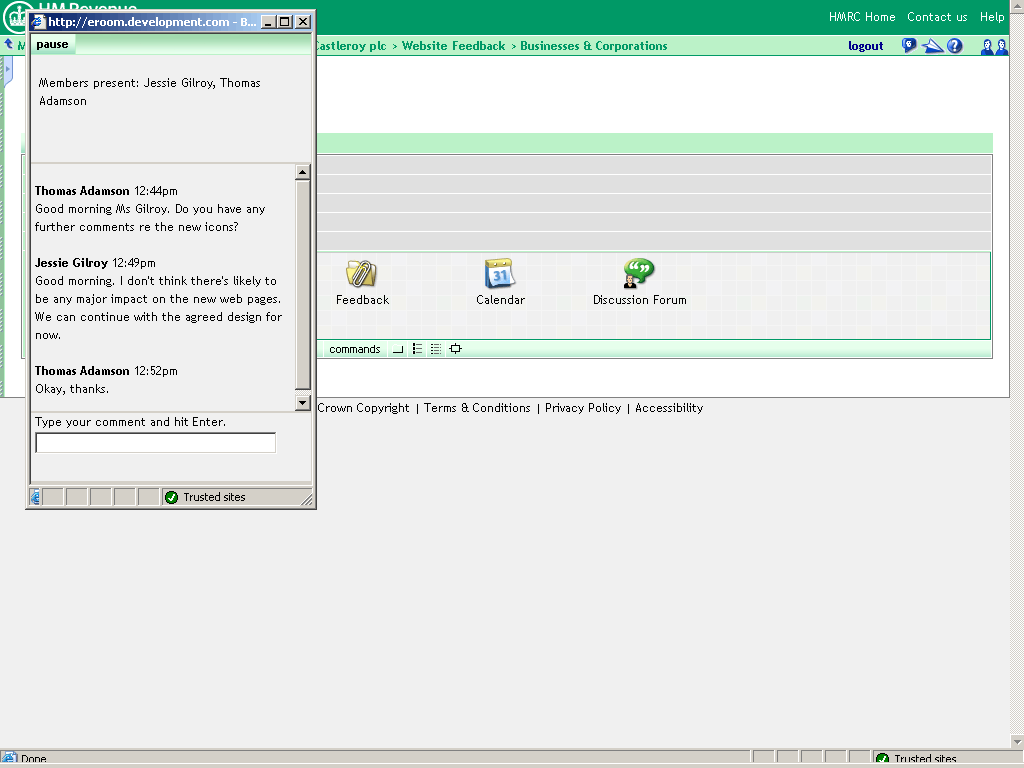Click the chat scrollbar up arrow

pyautogui.click(x=303, y=173)
